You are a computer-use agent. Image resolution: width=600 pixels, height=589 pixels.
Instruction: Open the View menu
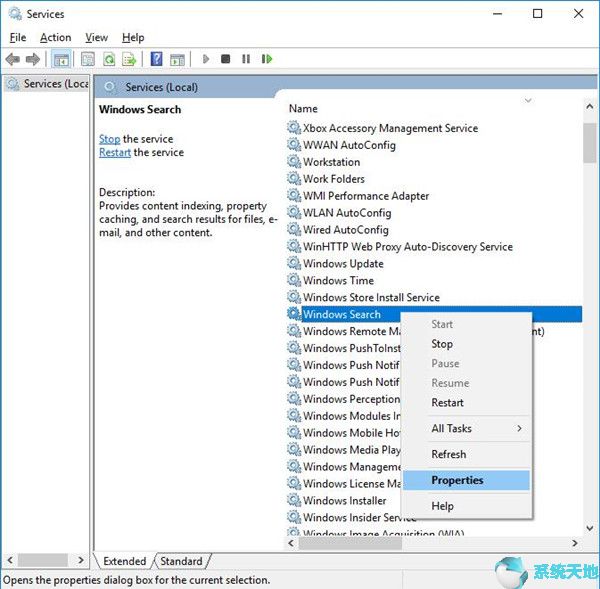coord(96,37)
